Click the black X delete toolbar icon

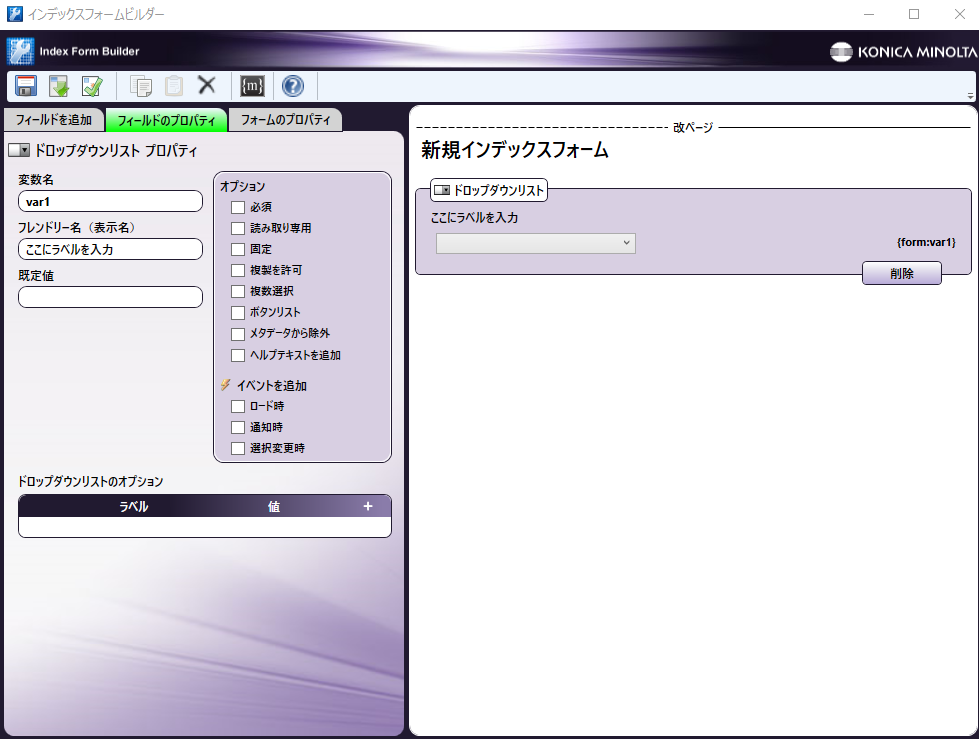point(207,85)
